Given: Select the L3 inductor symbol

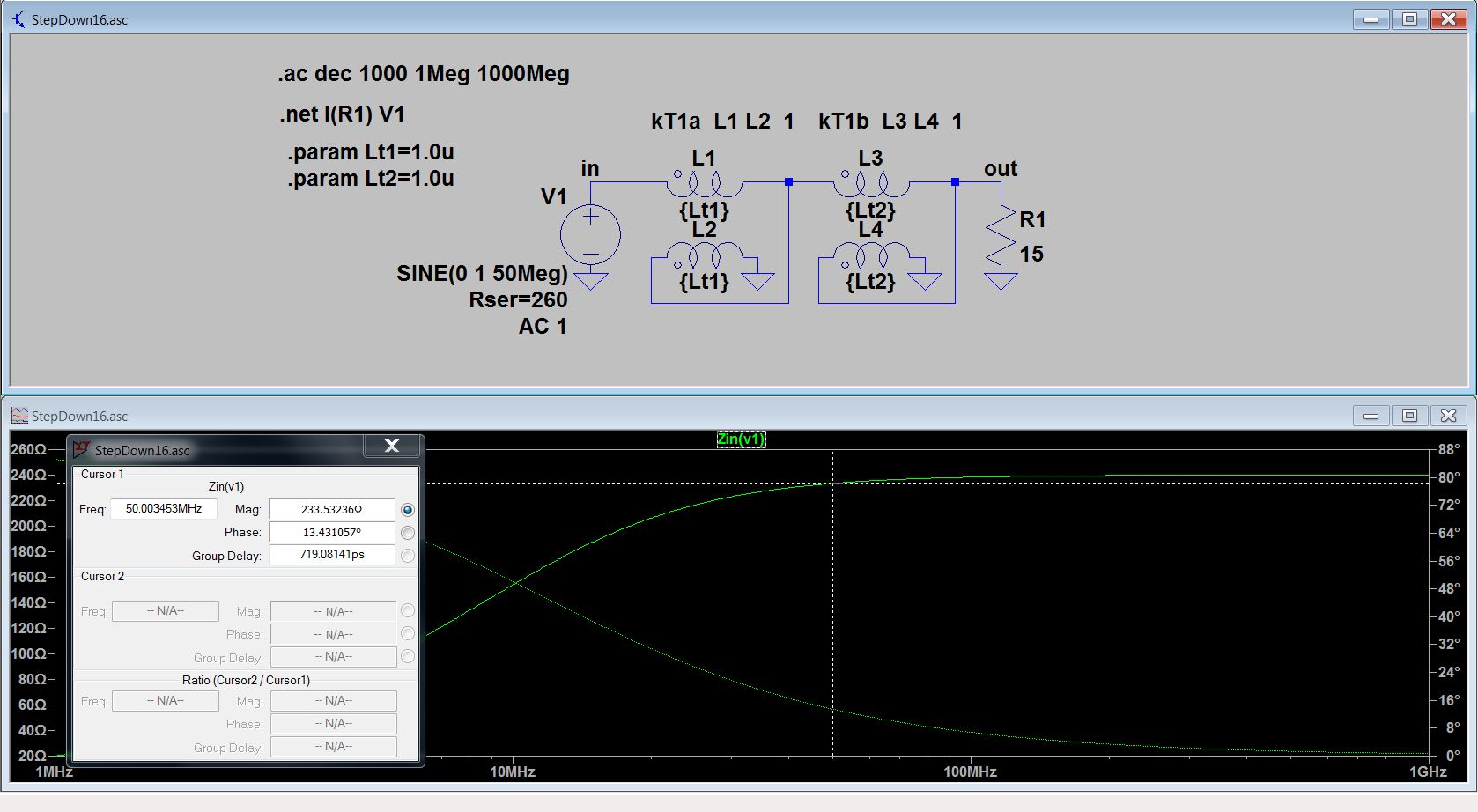Looking at the screenshot, I should 870,183.
